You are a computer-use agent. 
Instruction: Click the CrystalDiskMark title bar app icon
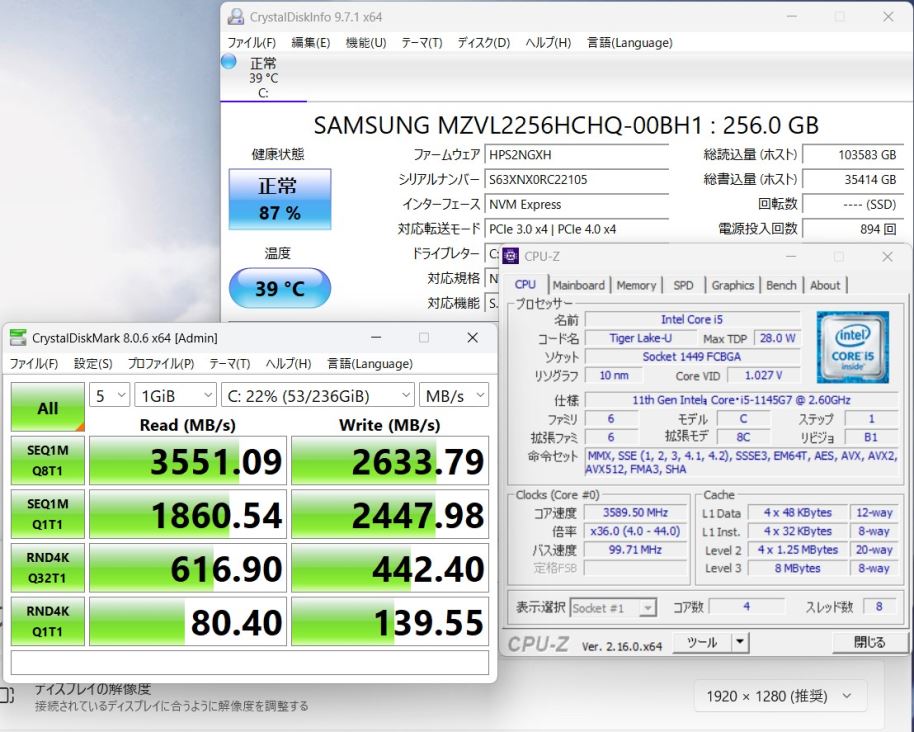click(18, 337)
